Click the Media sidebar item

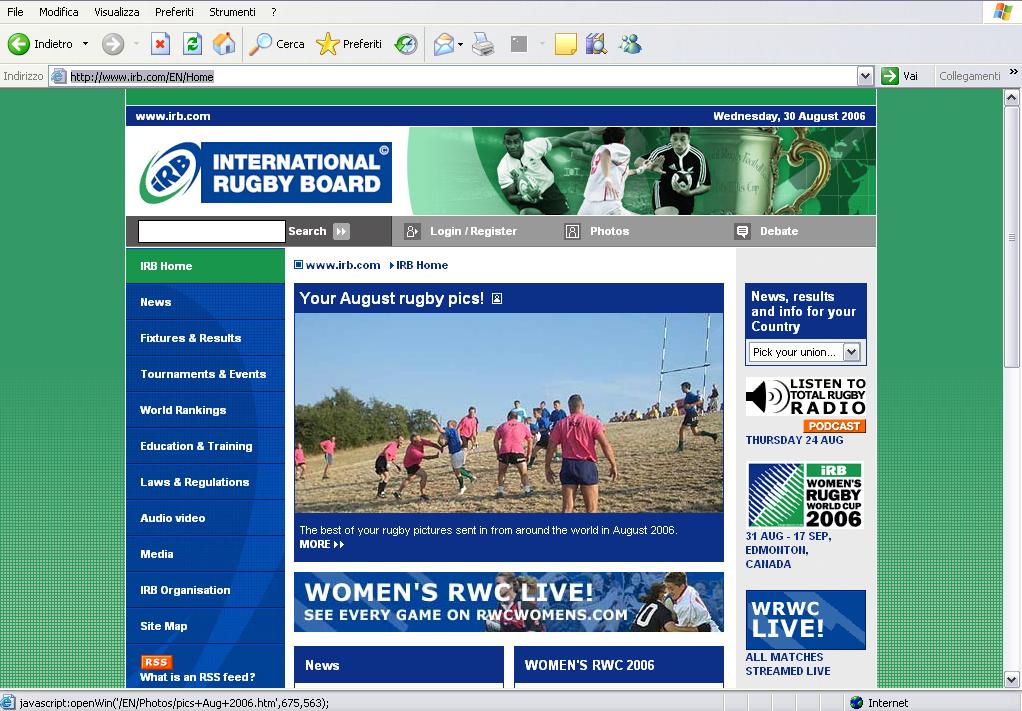[x=205, y=554]
